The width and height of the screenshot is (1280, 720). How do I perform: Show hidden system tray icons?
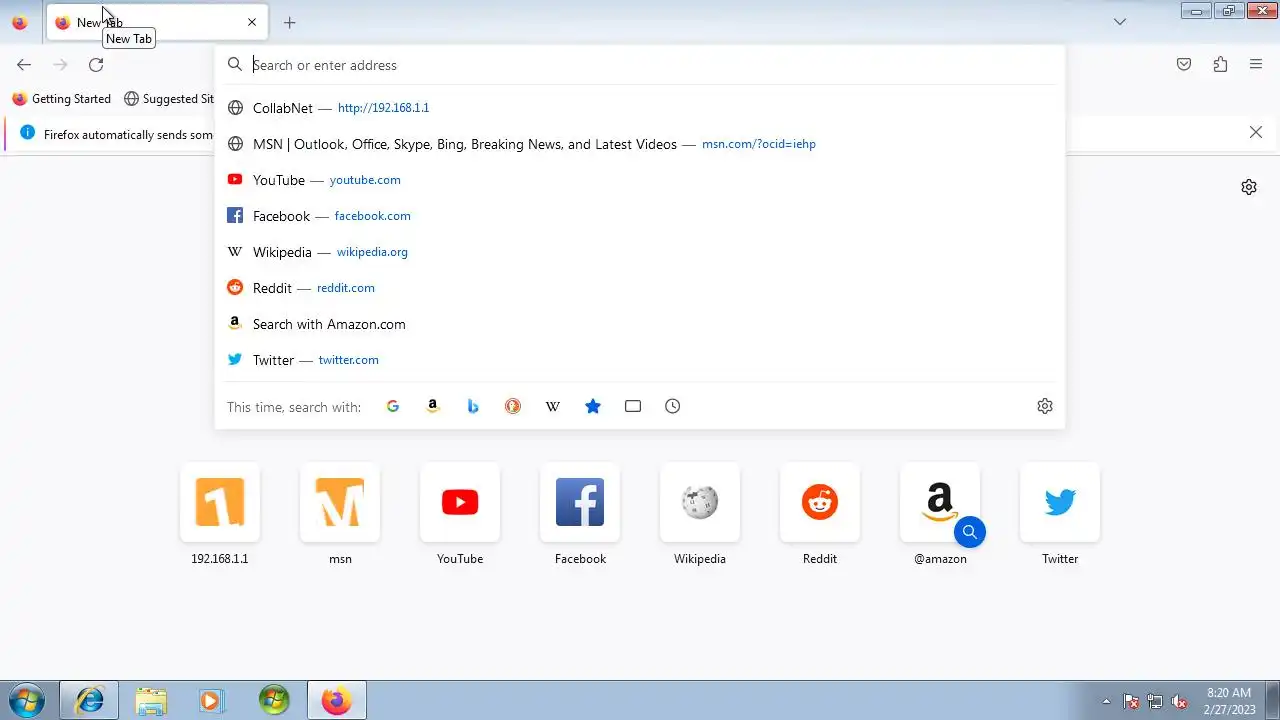click(x=1106, y=701)
